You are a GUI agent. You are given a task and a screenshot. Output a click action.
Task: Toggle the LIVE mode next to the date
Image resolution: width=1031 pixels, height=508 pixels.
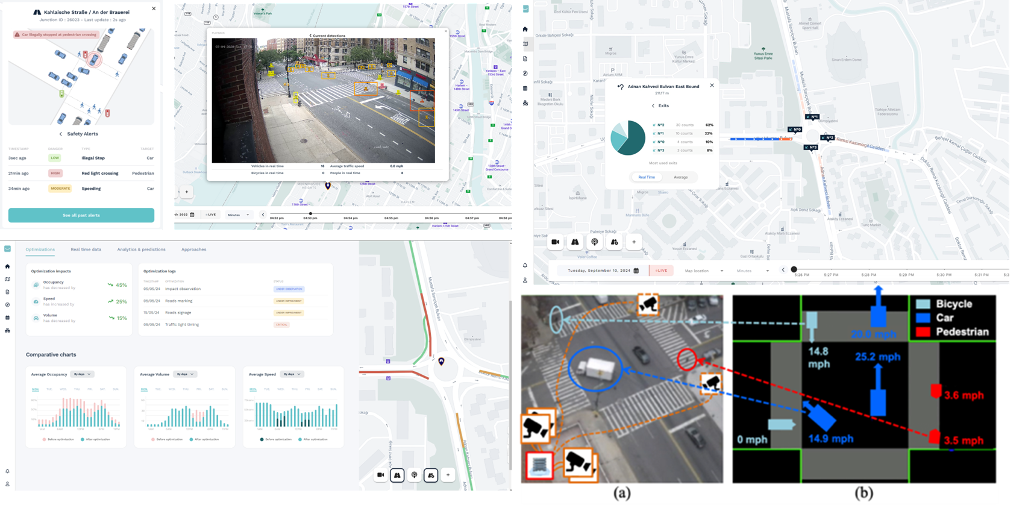click(x=661, y=270)
